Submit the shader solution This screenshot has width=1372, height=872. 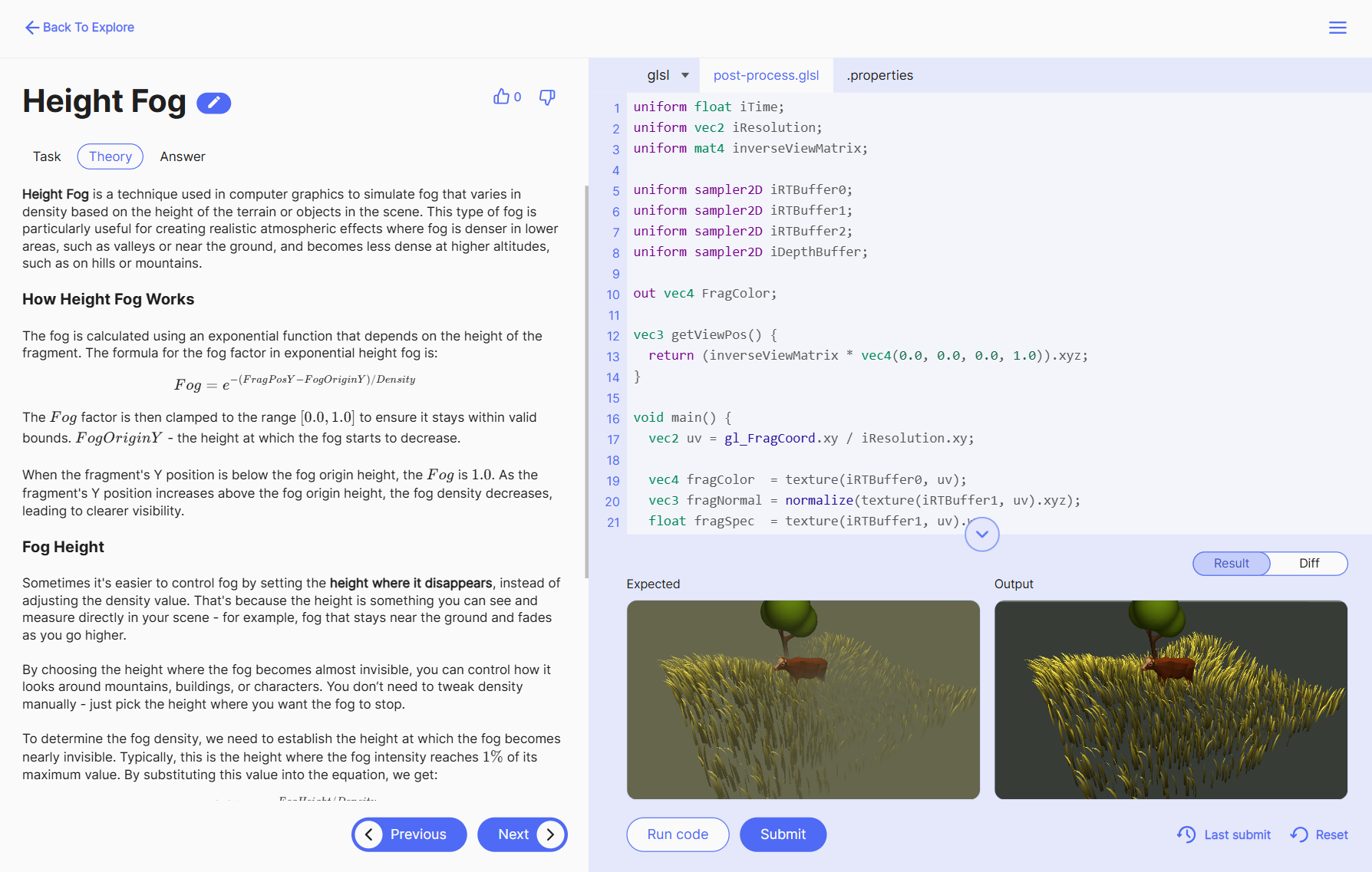point(783,834)
